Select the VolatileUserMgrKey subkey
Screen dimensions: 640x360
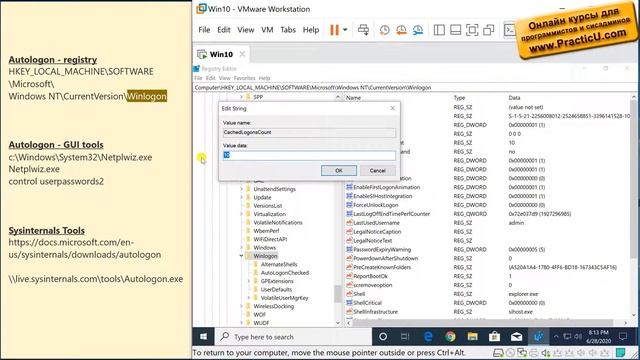pyautogui.click(x=284, y=298)
